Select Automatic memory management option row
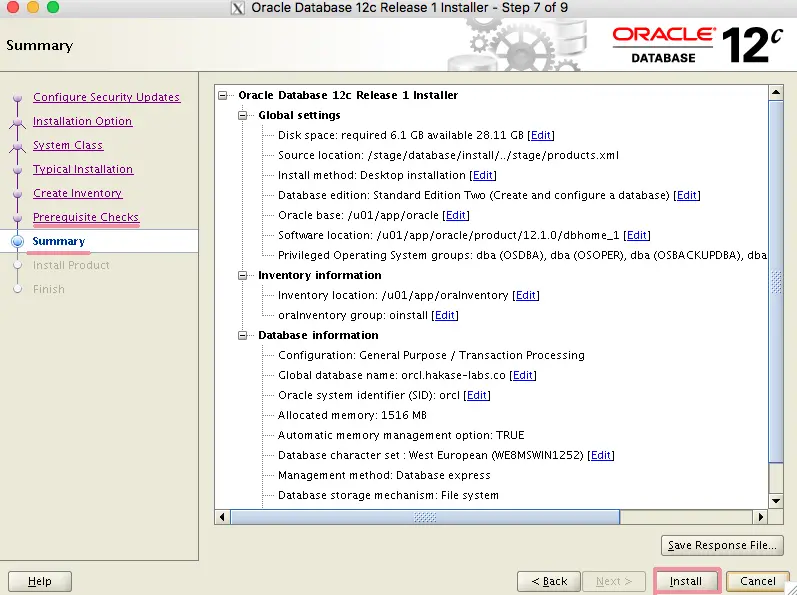Image resolution: width=797 pixels, height=595 pixels. click(401, 435)
